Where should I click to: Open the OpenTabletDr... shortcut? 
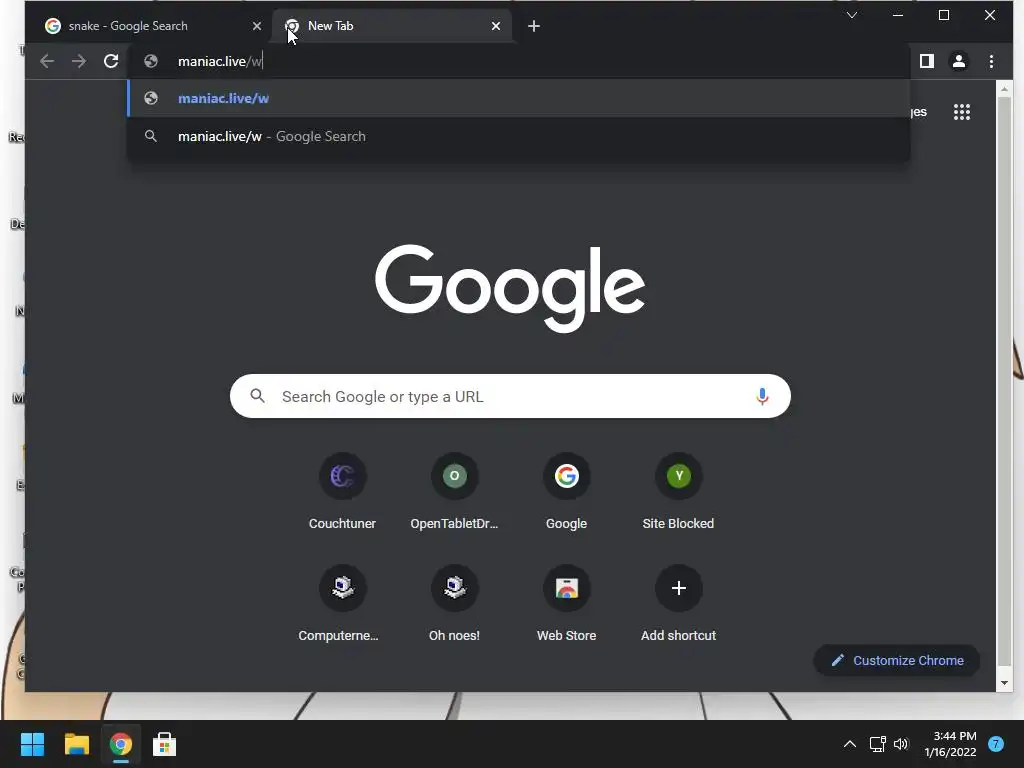(455, 490)
